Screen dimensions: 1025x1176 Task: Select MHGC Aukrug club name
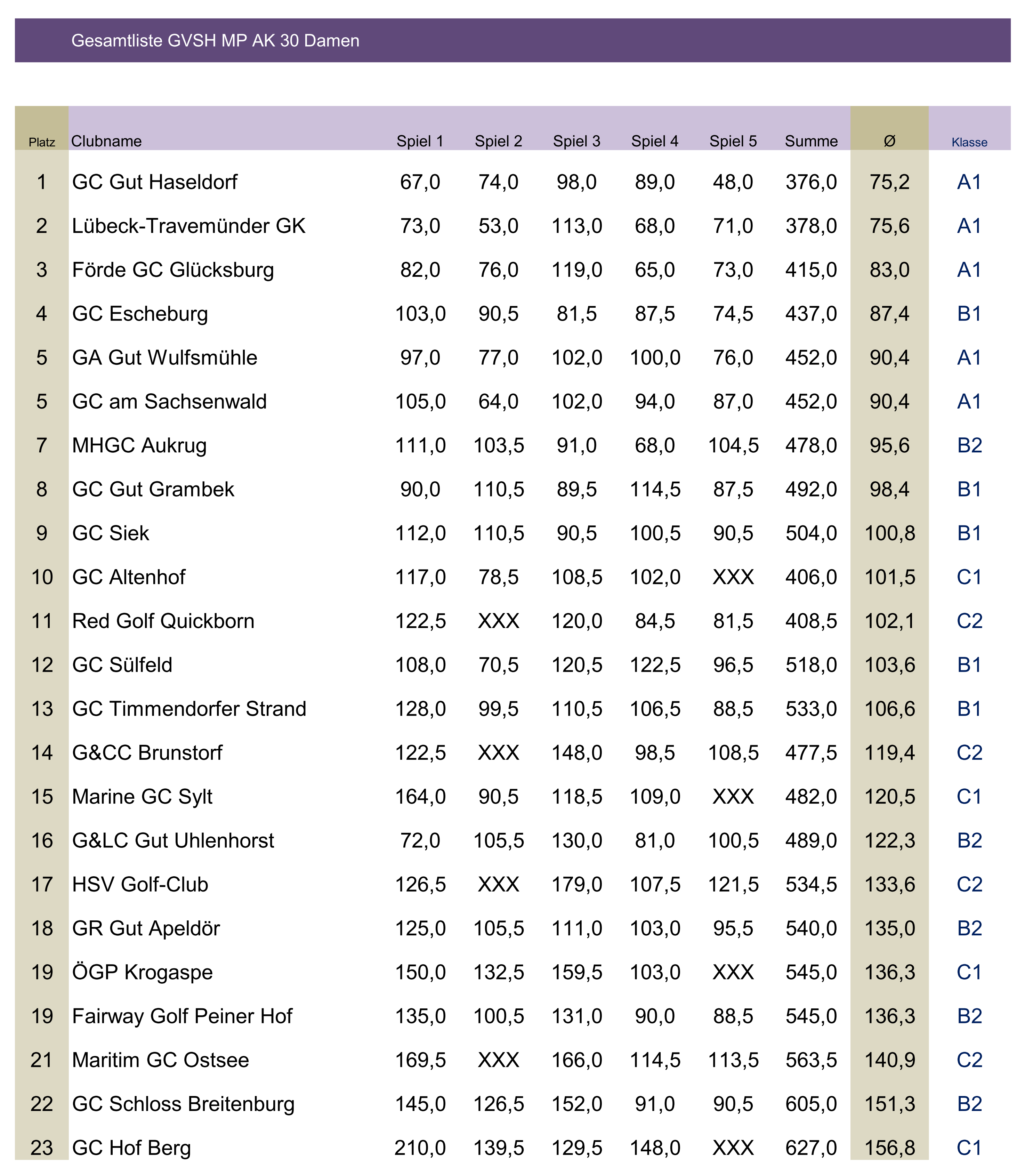point(139,445)
